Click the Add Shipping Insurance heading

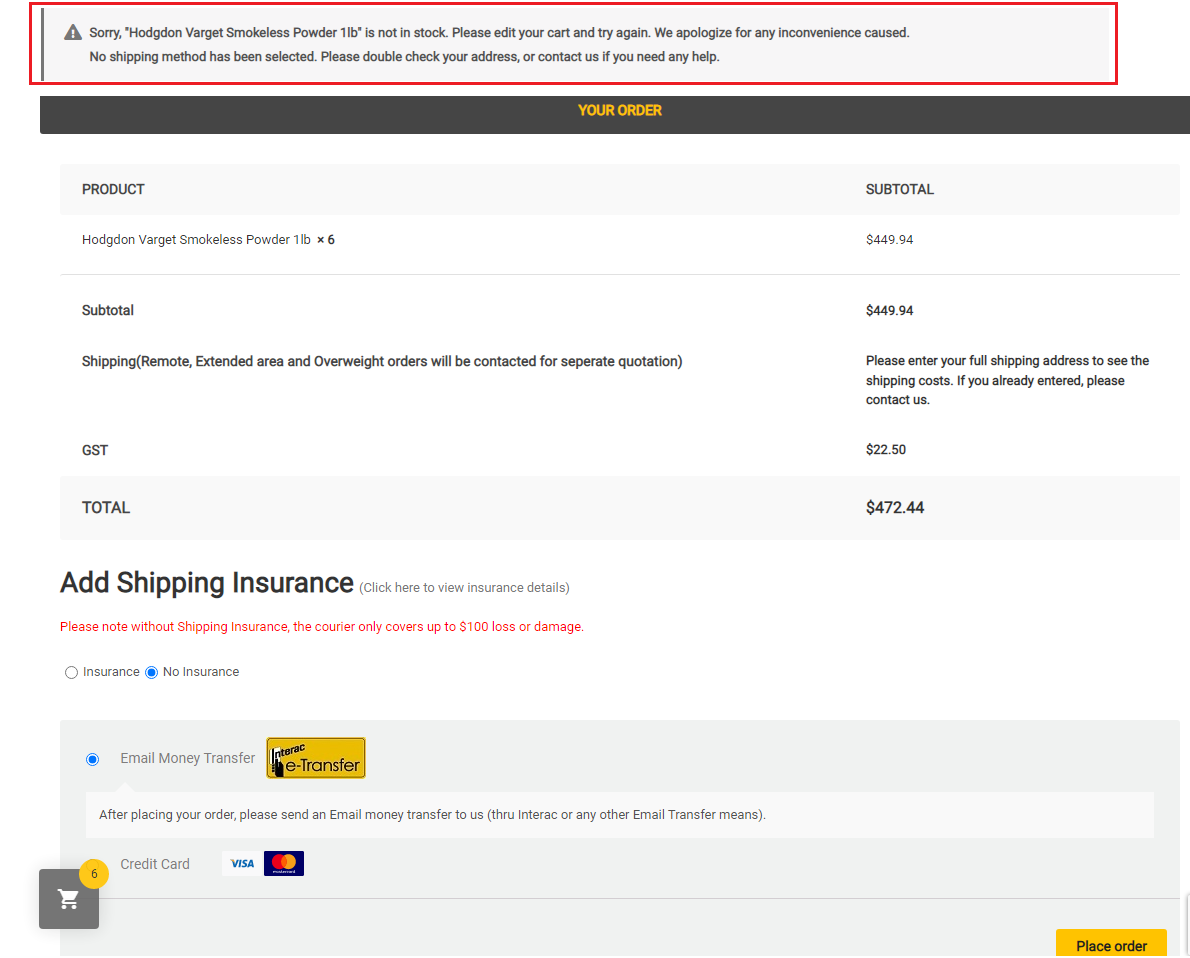[x=207, y=583]
